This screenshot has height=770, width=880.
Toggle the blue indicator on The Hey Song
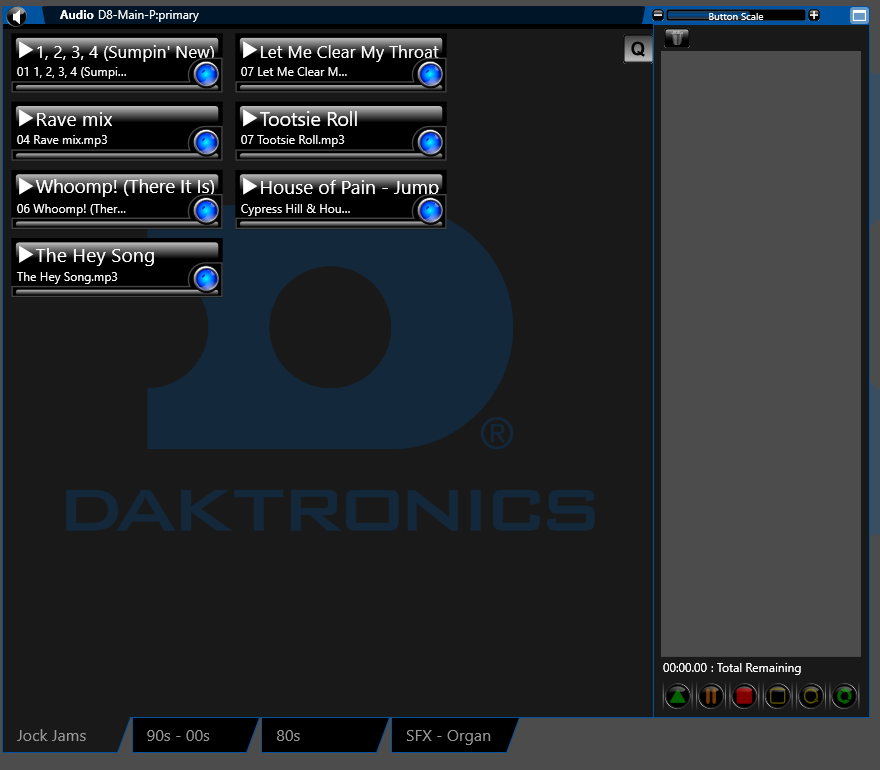pyautogui.click(x=205, y=279)
